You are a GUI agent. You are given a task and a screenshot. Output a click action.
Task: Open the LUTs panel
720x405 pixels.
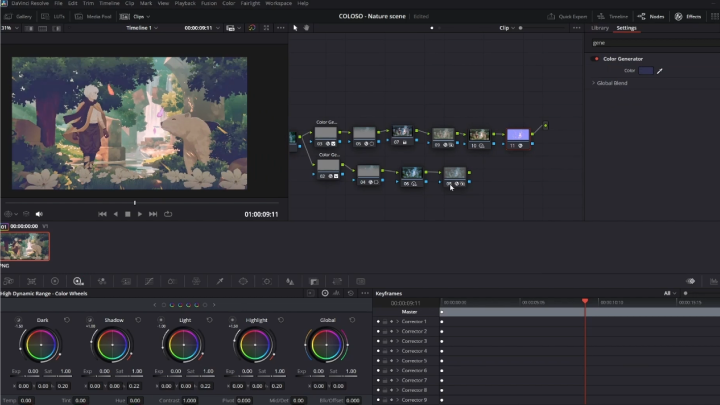point(53,17)
